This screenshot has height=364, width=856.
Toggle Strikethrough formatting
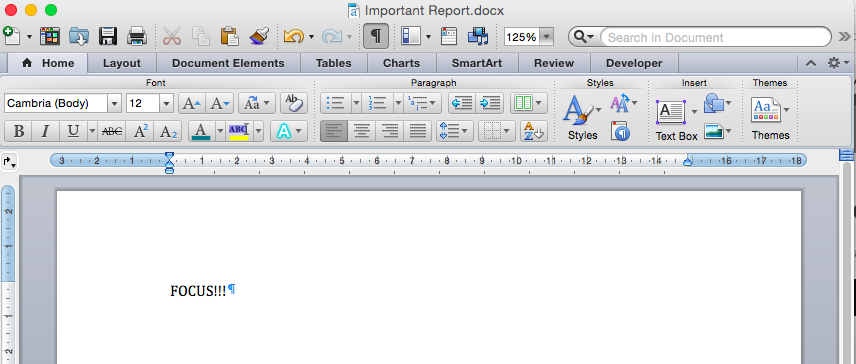(x=112, y=132)
